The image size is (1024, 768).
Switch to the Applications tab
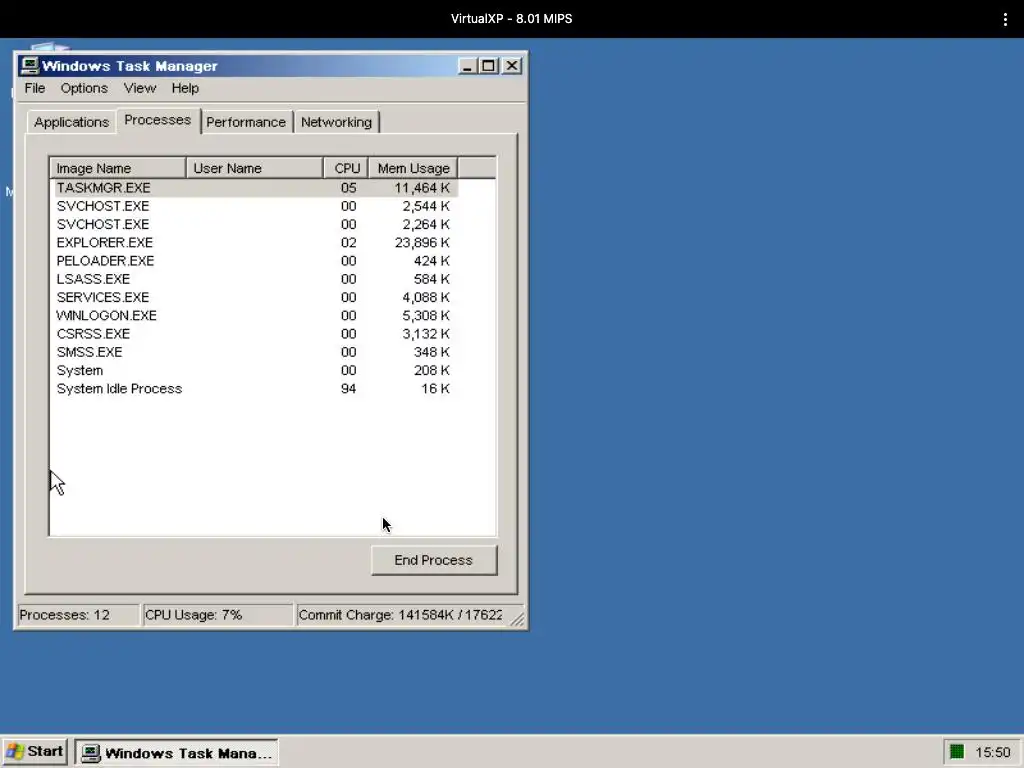71,122
